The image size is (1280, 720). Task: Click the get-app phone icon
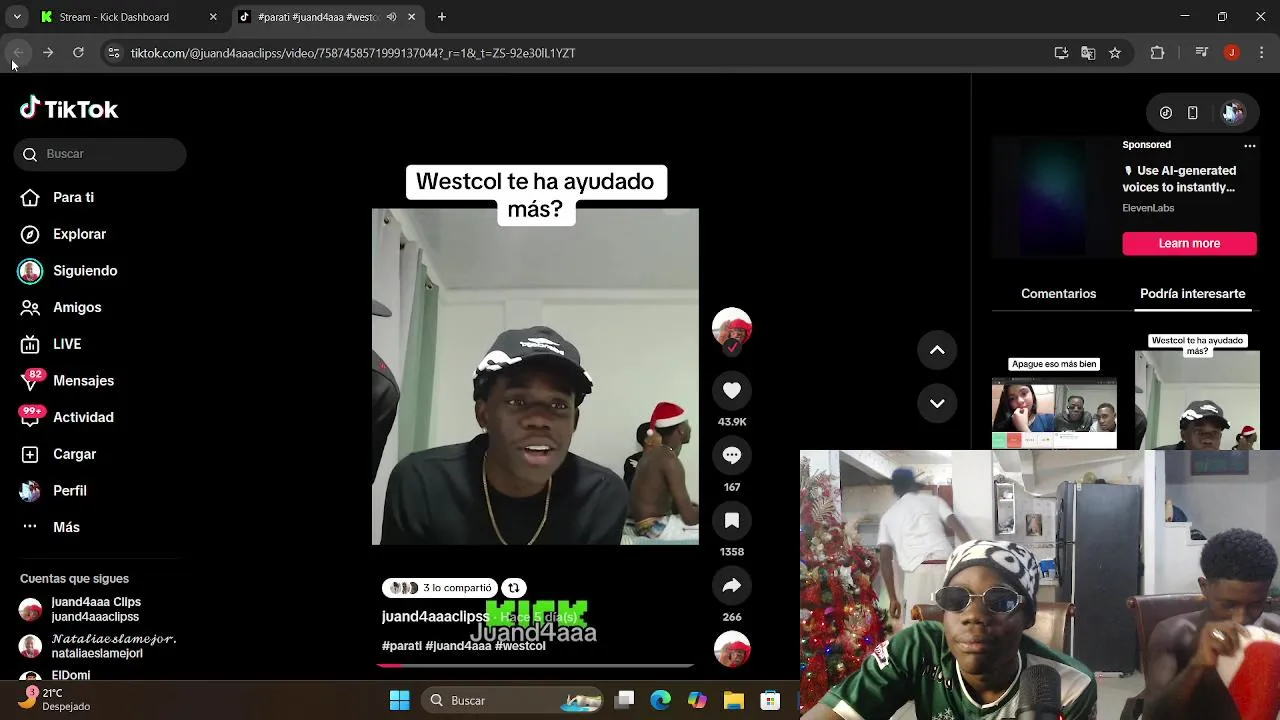click(x=1192, y=113)
